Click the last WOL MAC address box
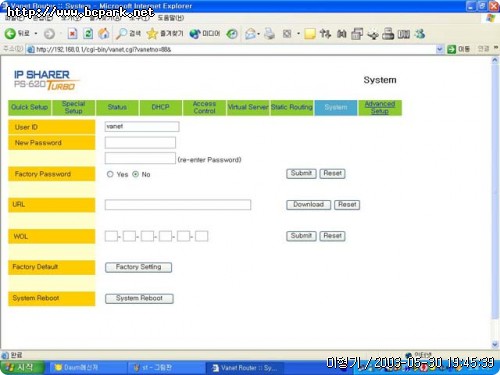Image resolution: width=500 pixels, height=375 pixels. [201, 236]
